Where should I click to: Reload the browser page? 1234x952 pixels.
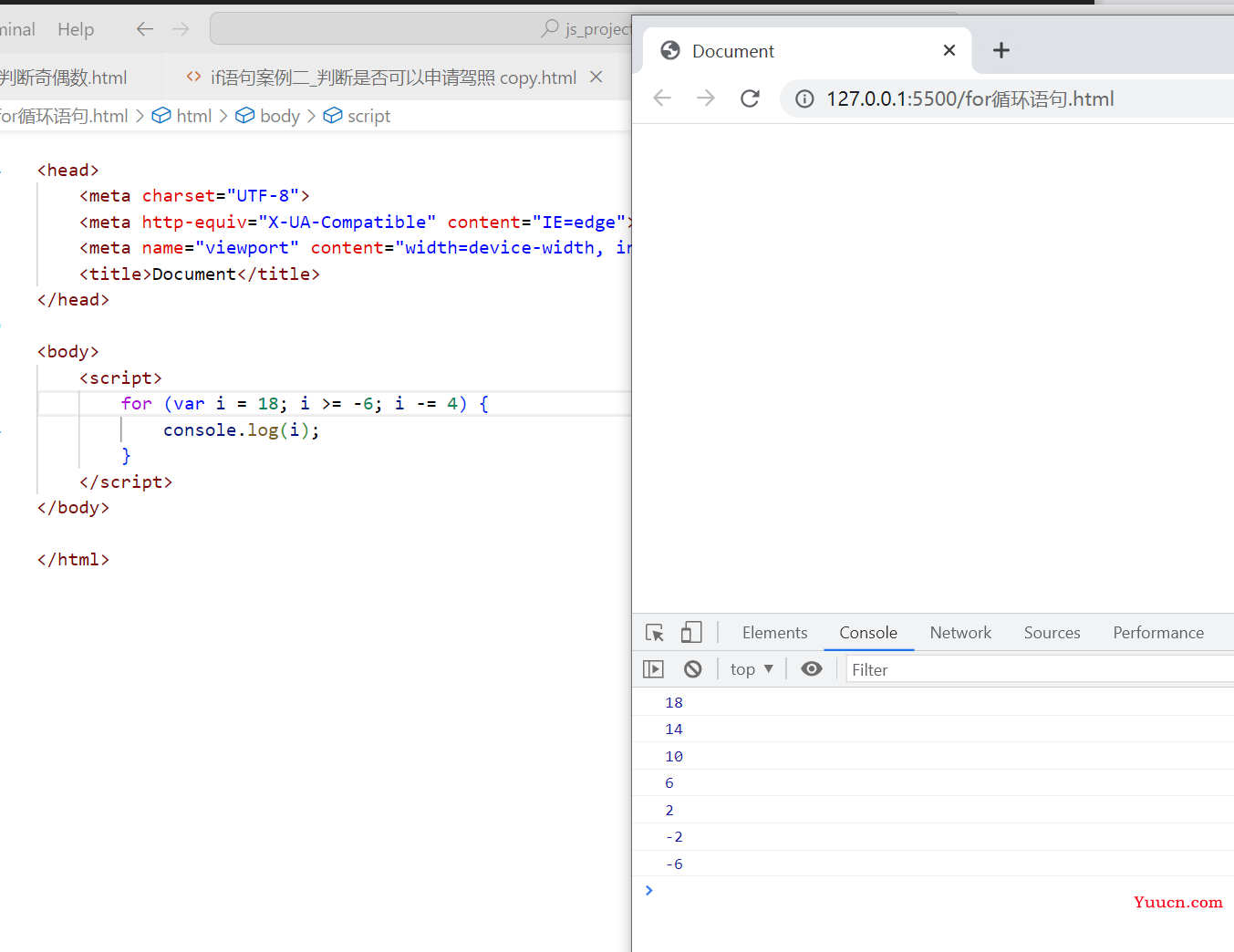pos(750,98)
